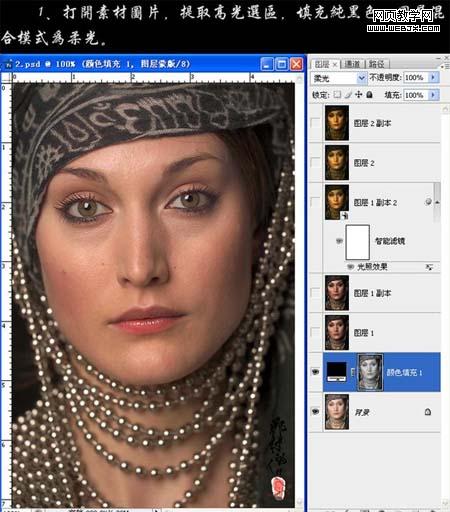
Task: Select the 图层 2 layer name
Action: pyautogui.click(x=364, y=163)
